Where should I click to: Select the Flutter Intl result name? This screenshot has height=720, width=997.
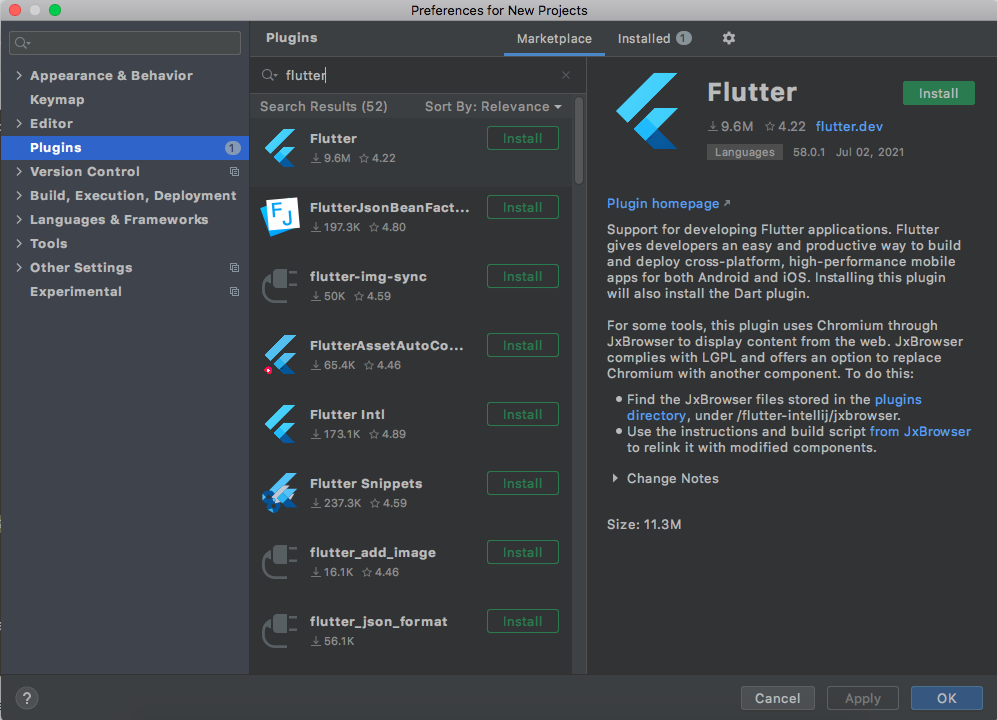pyautogui.click(x=347, y=415)
